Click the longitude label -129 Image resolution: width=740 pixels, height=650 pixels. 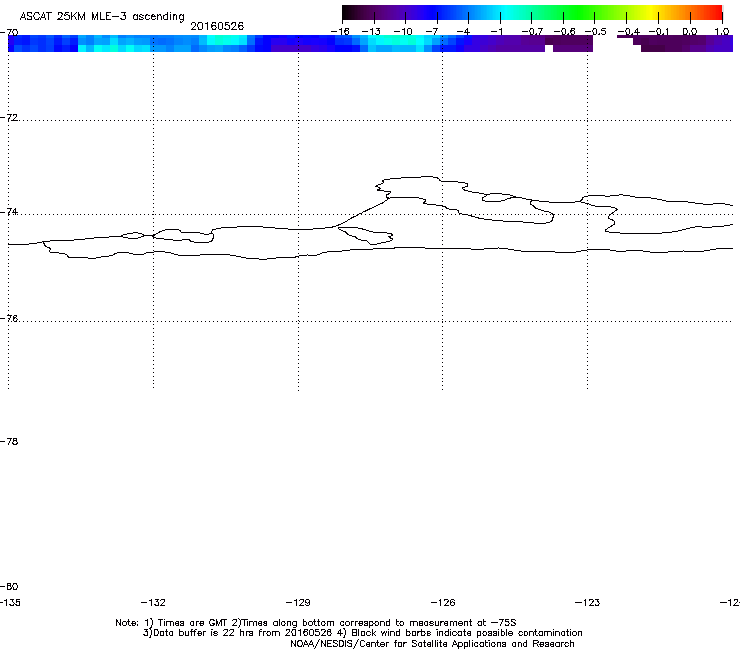click(298, 602)
